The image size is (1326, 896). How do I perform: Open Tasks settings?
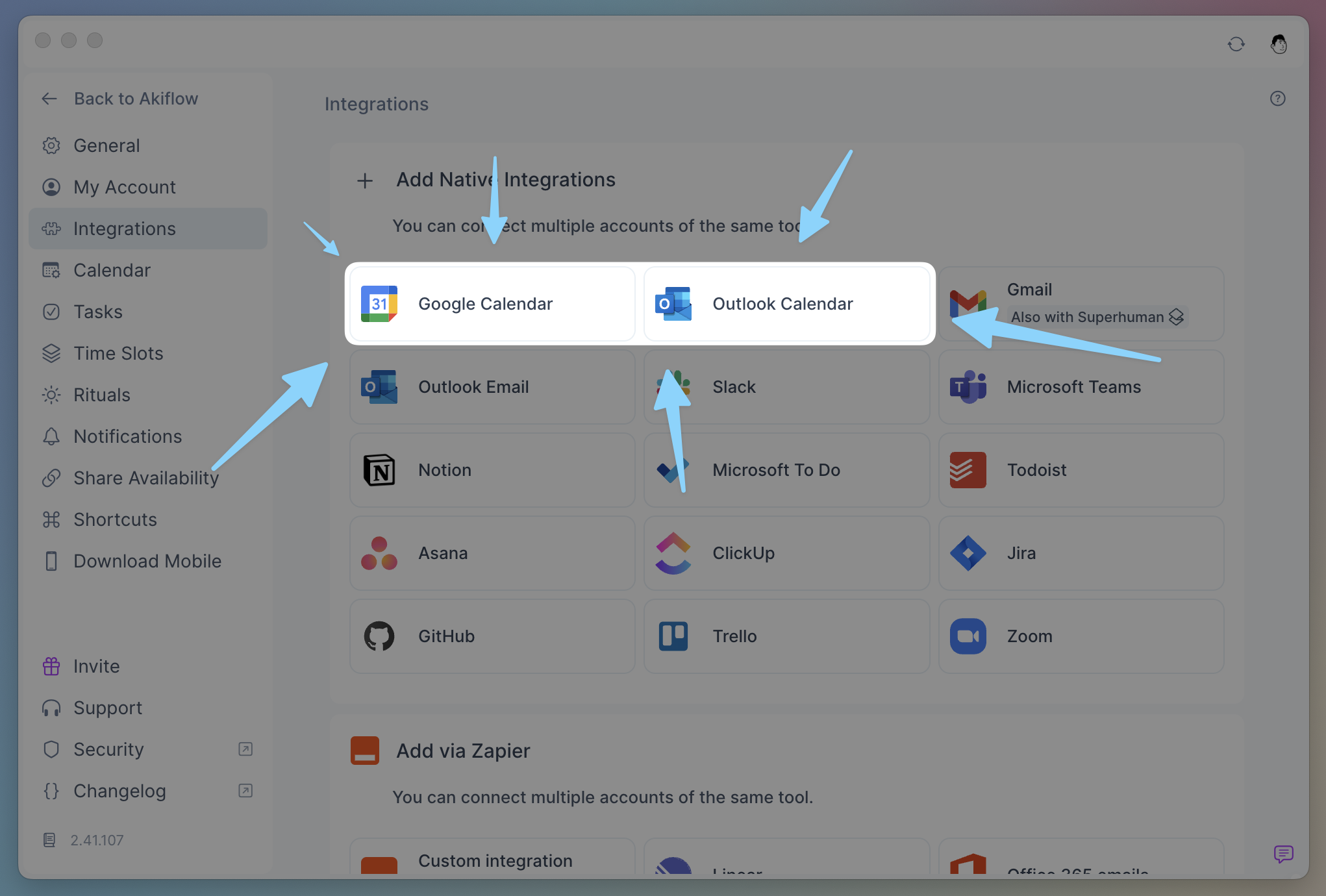coord(148,312)
